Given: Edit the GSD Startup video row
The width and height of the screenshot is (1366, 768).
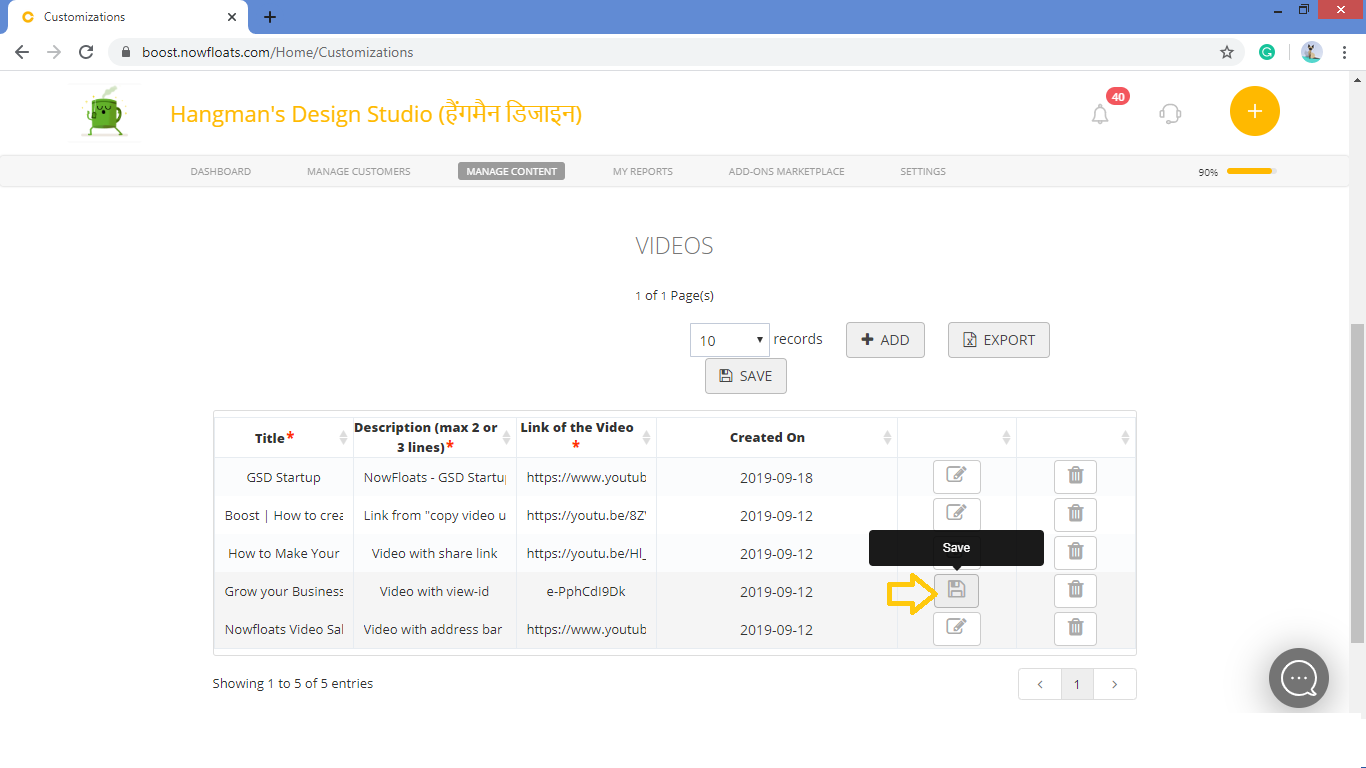Looking at the screenshot, I should pyautogui.click(x=957, y=477).
